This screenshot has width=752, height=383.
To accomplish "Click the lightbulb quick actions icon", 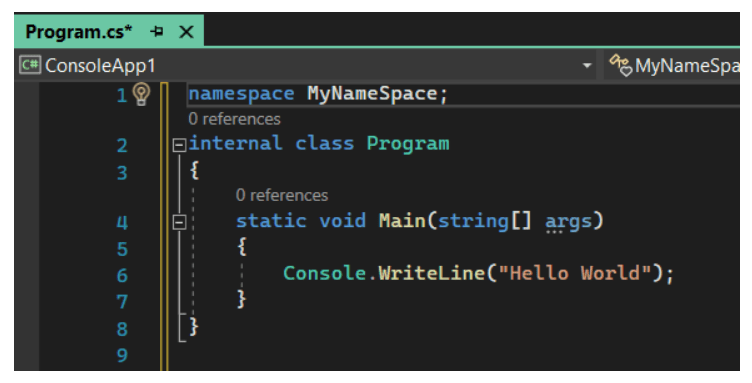I will [x=141, y=94].
